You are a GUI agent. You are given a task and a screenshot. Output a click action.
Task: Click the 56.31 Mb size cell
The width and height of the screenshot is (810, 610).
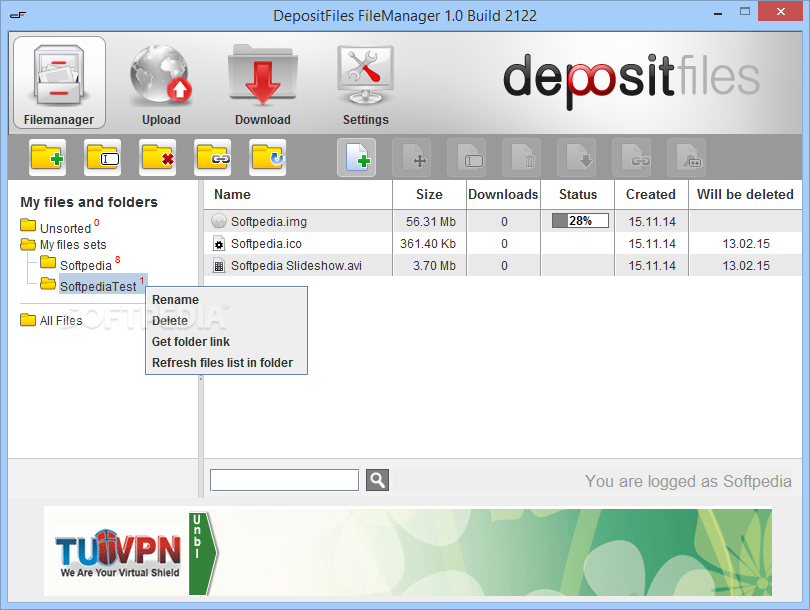(x=430, y=222)
